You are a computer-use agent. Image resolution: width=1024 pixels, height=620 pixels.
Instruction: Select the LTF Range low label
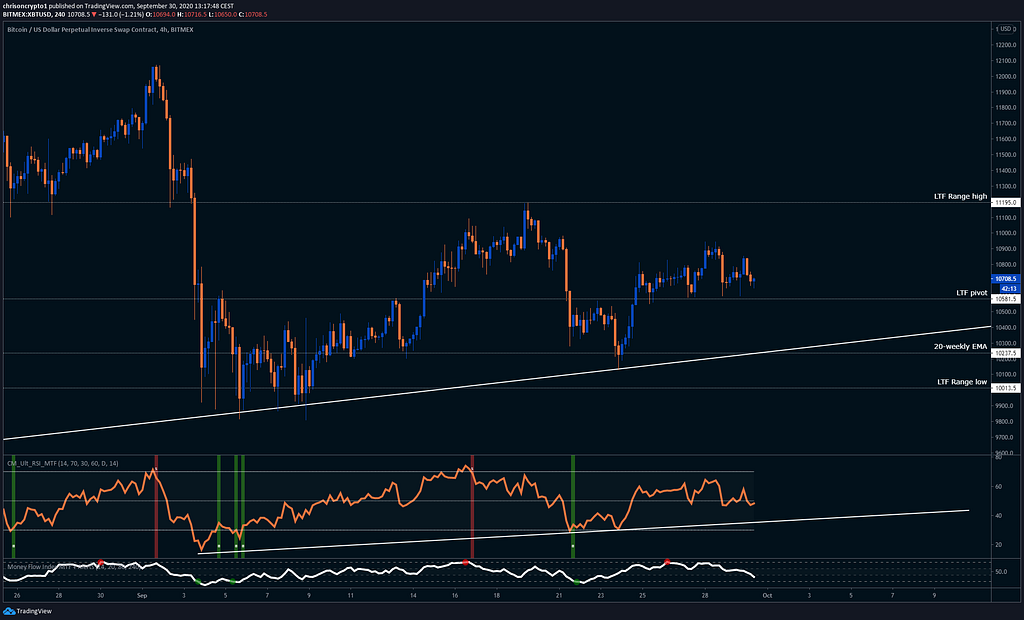(962, 382)
